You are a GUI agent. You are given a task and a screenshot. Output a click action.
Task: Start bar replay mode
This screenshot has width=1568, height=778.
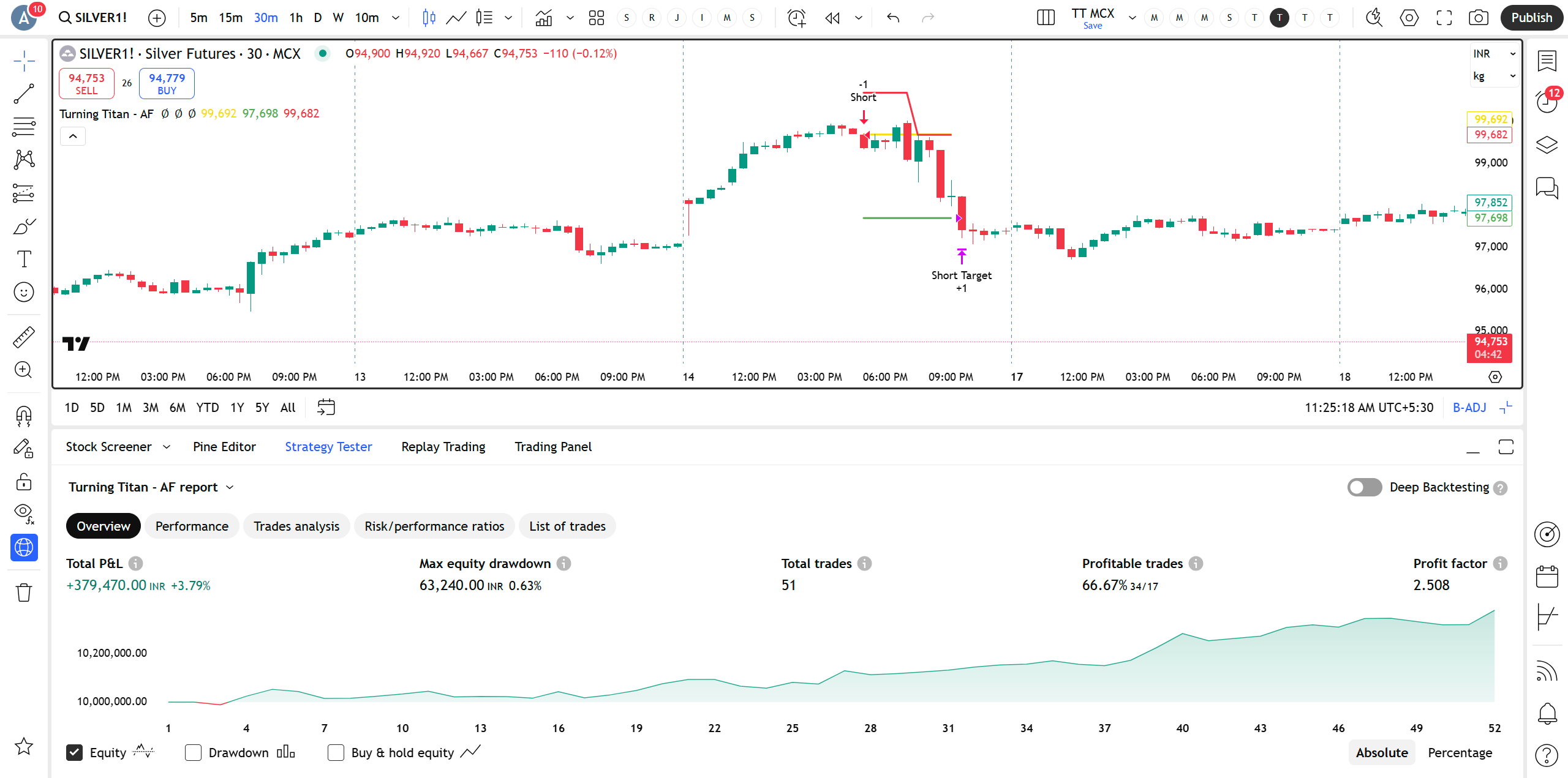tap(832, 18)
